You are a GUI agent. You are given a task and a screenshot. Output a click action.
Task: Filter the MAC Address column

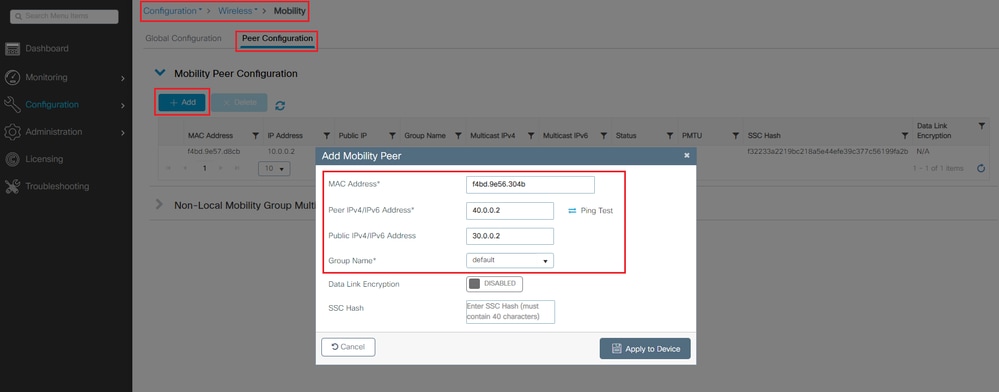click(255, 136)
